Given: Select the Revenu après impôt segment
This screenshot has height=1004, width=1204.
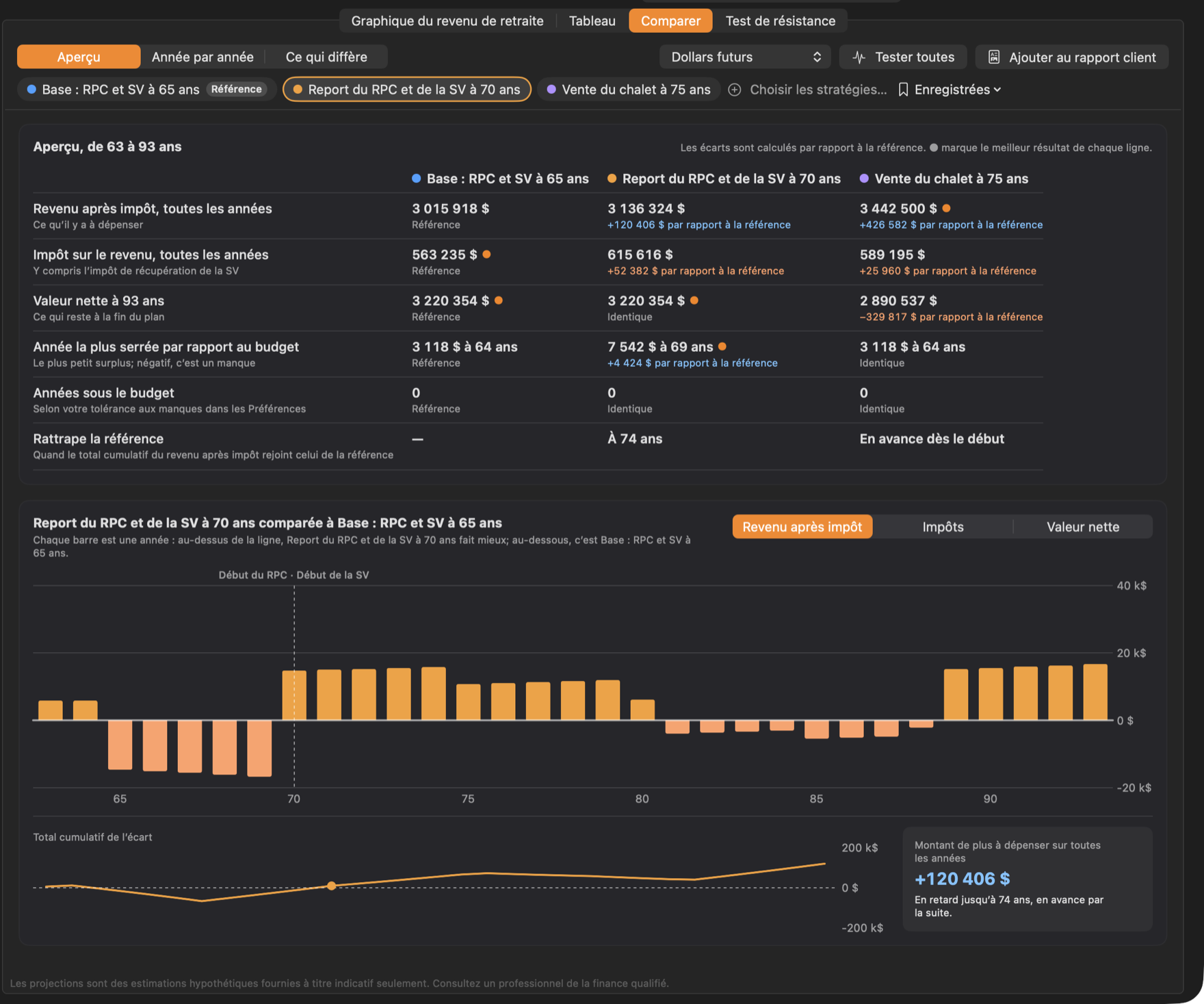Looking at the screenshot, I should pyautogui.click(x=802, y=527).
